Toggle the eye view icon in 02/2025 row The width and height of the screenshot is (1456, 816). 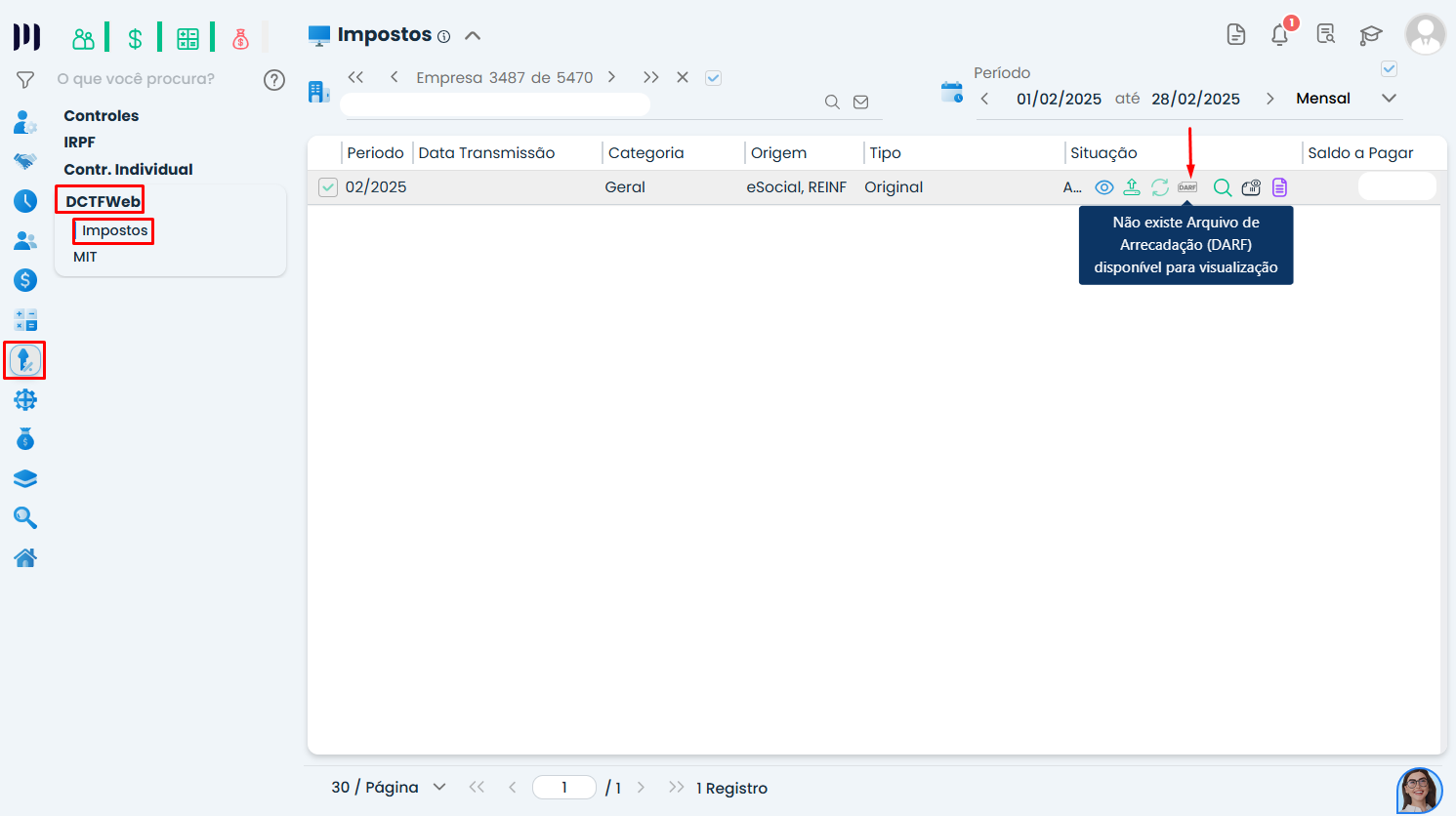pyautogui.click(x=1104, y=187)
